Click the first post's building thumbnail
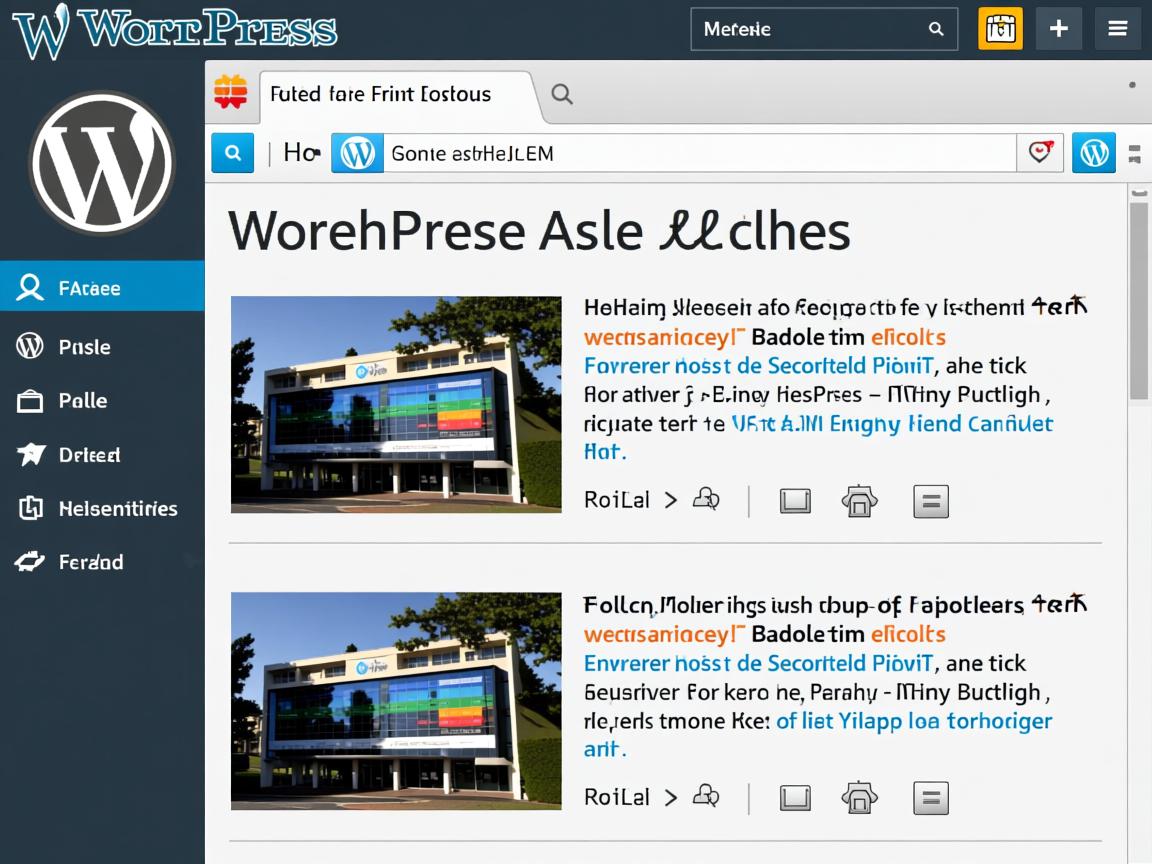Image resolution: width=1152 pixels, height=864 pixels. coord(396,404)
